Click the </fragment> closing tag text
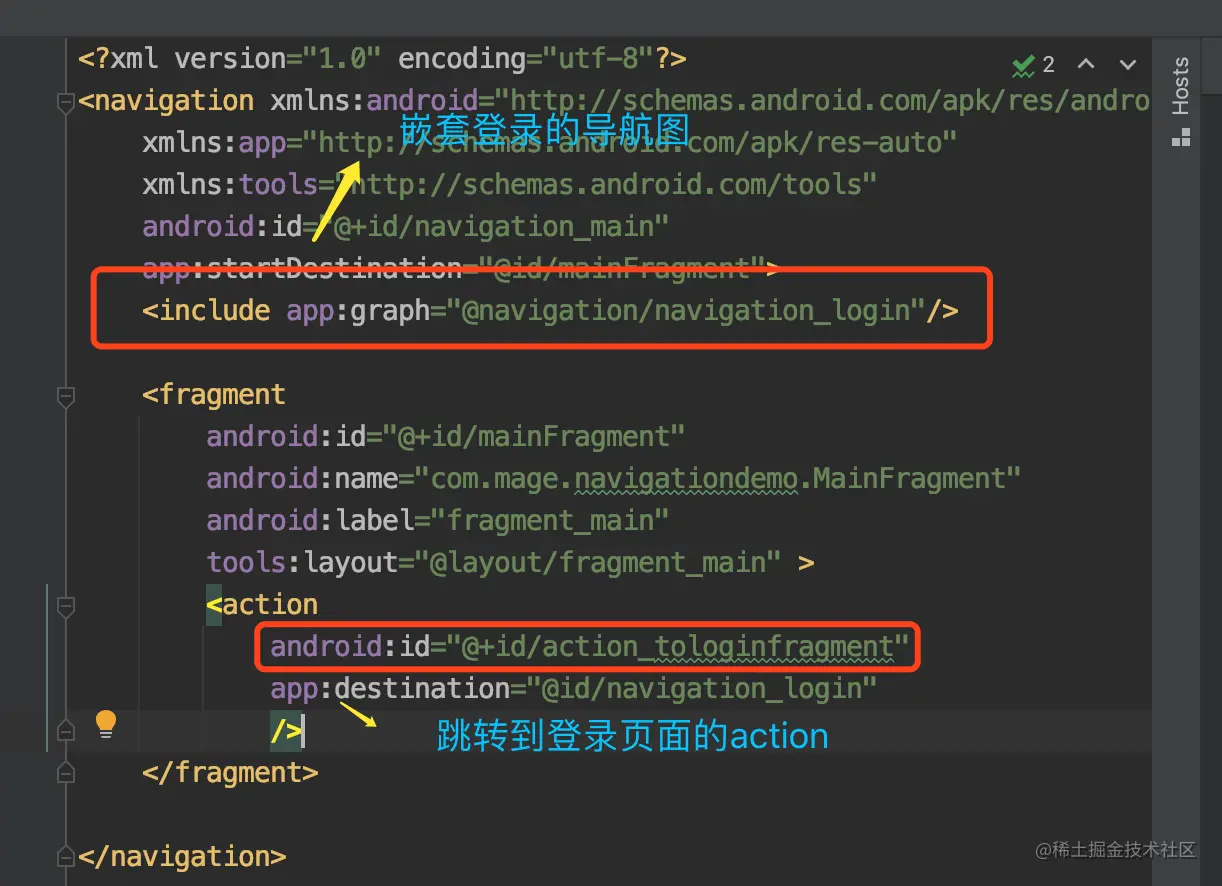 230,773
